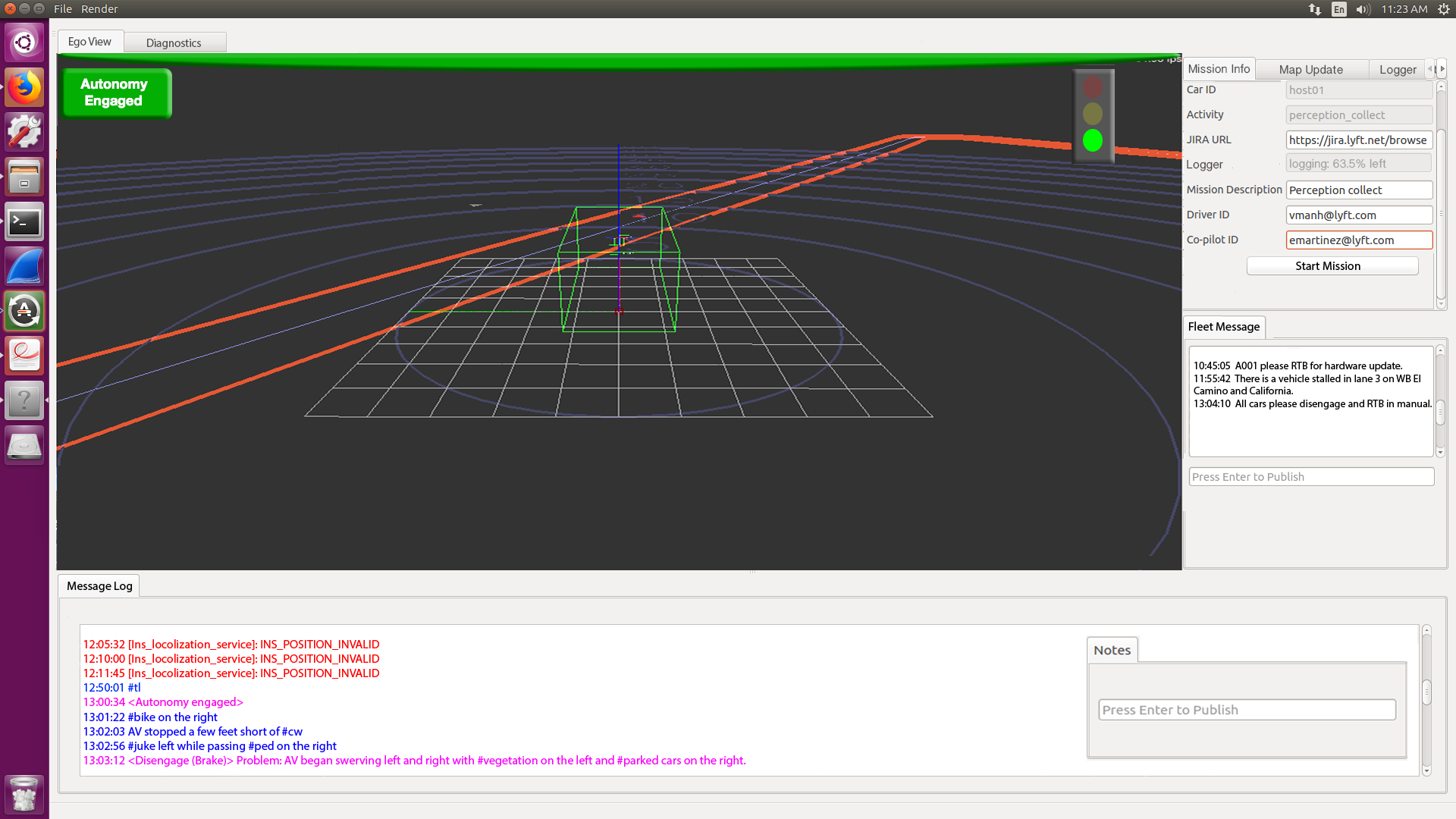The width and height of the screenshot is (1456, 819).
Task: Open the Map Update tab
Action: pos(1310,70)
